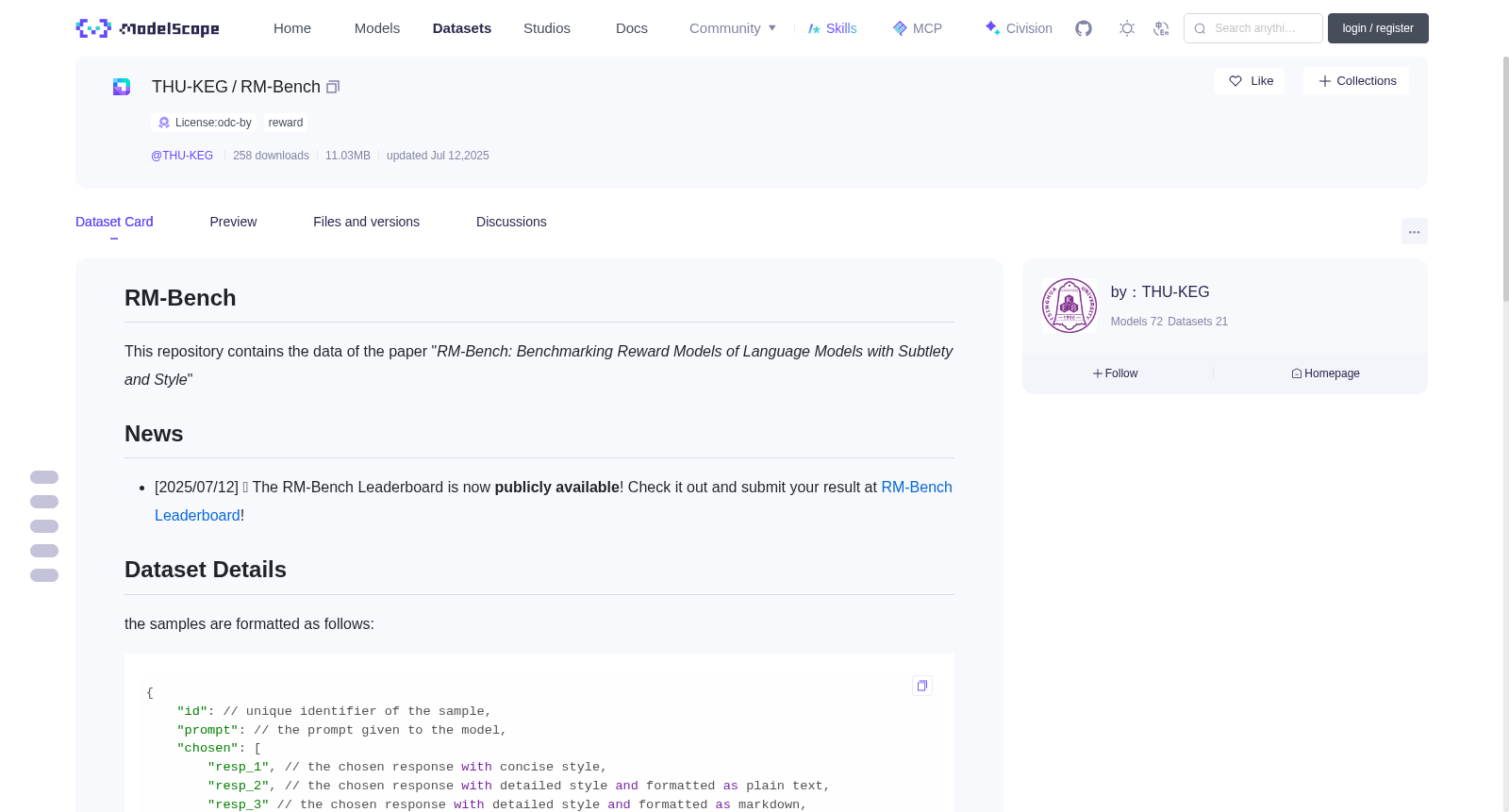Click the THU-KEG / RM-Bench title

236,87
